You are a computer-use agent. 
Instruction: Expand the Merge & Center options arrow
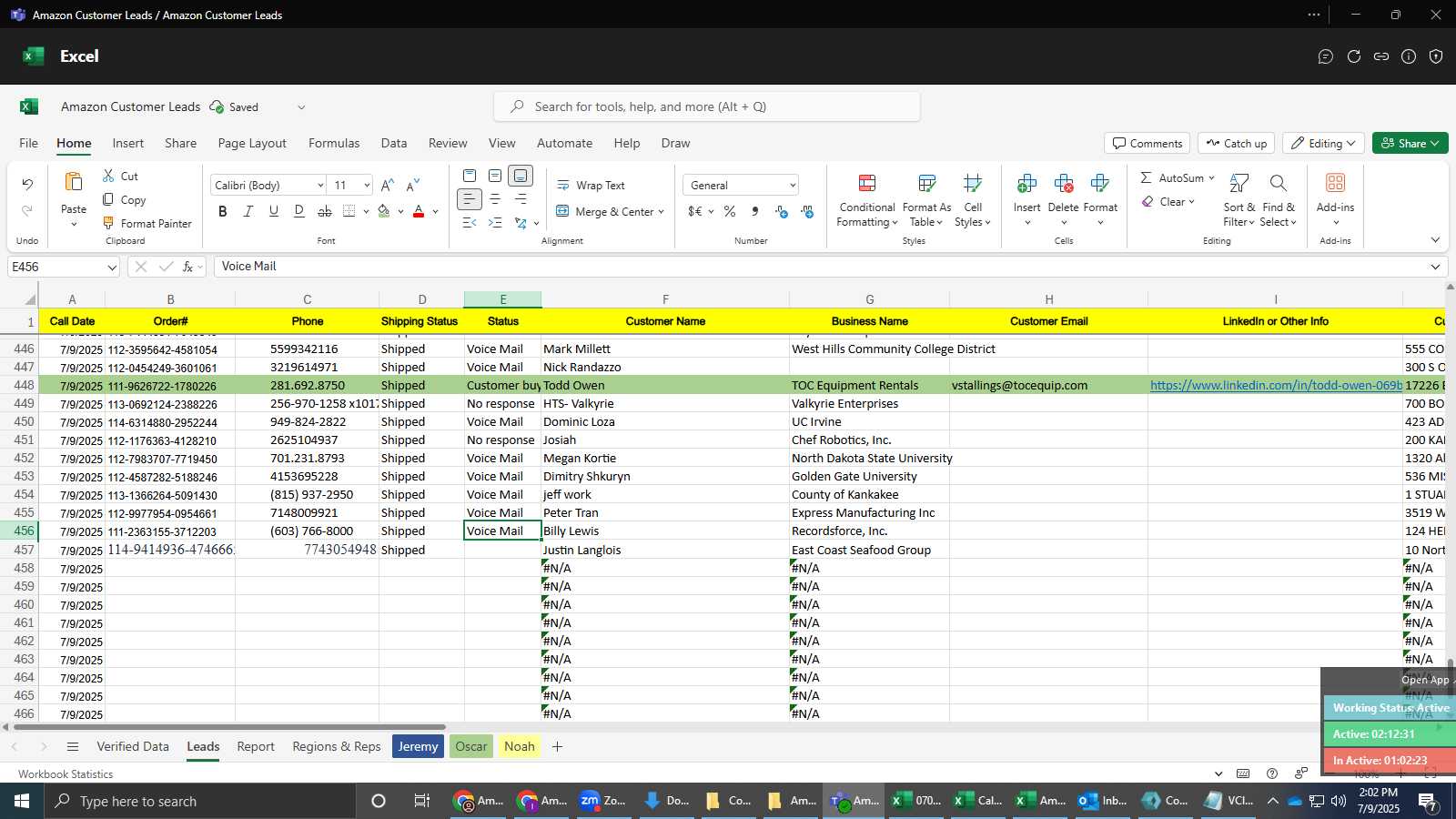[661, 212]
